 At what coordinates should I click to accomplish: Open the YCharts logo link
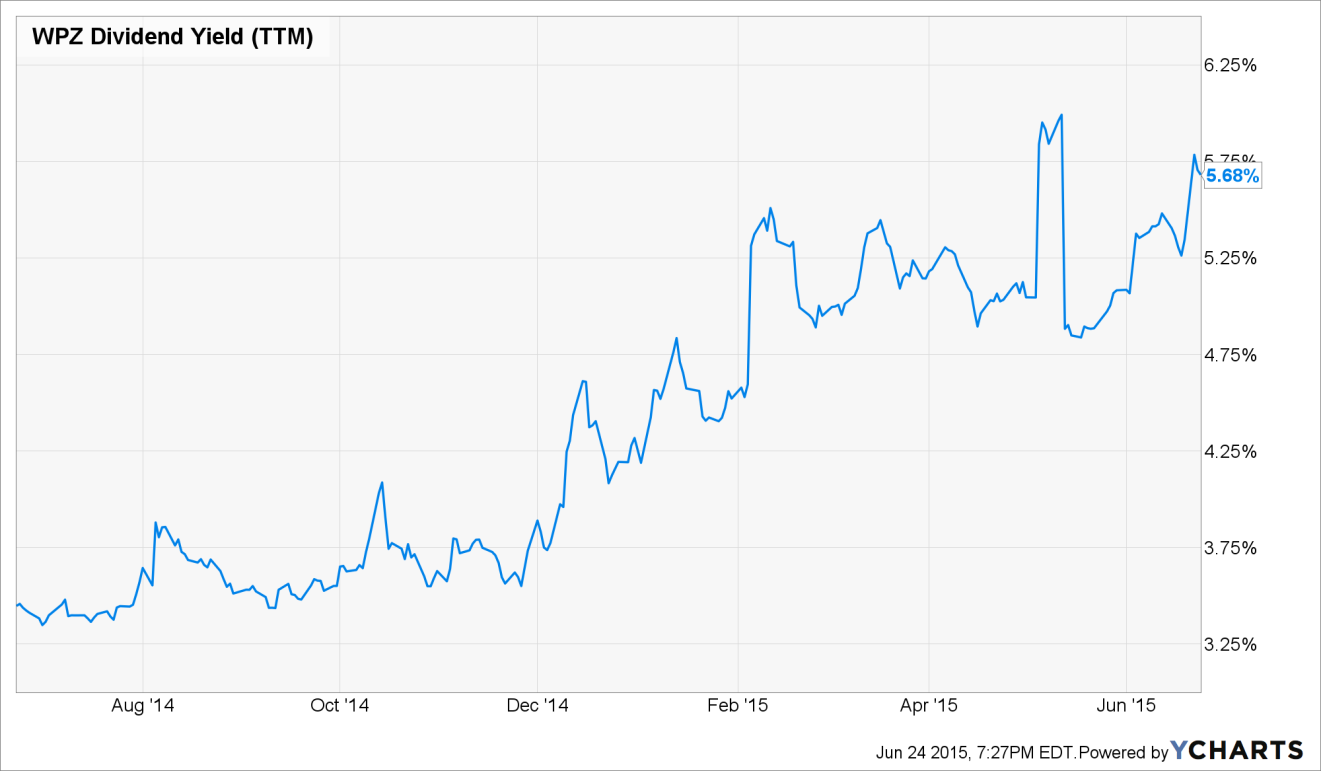click(1238, 750)
